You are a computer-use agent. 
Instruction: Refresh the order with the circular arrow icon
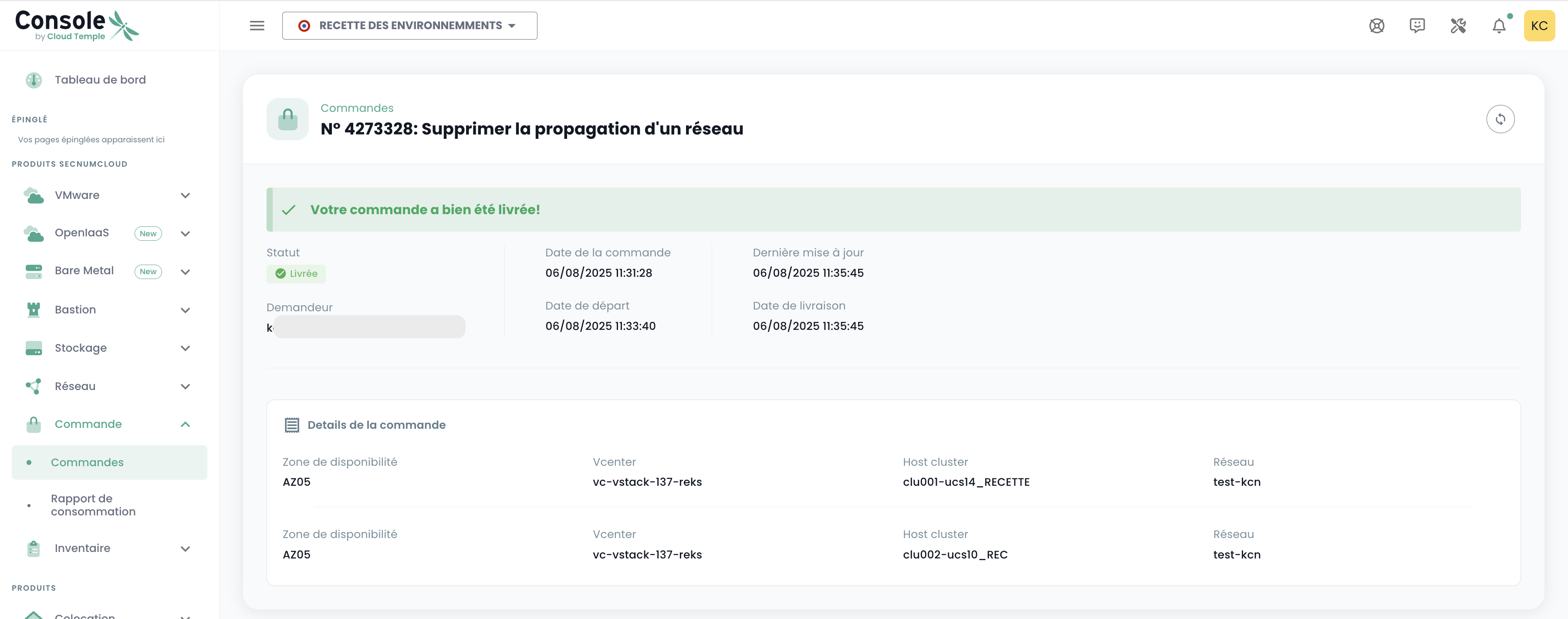1500,118
